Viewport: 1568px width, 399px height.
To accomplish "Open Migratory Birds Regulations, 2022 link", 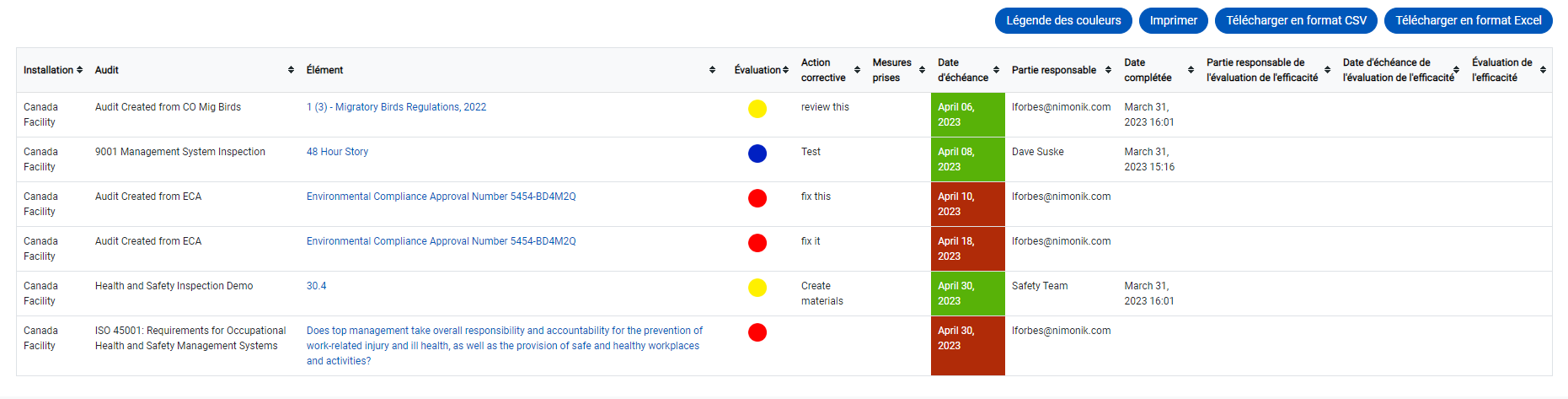I will click(396, 107).
